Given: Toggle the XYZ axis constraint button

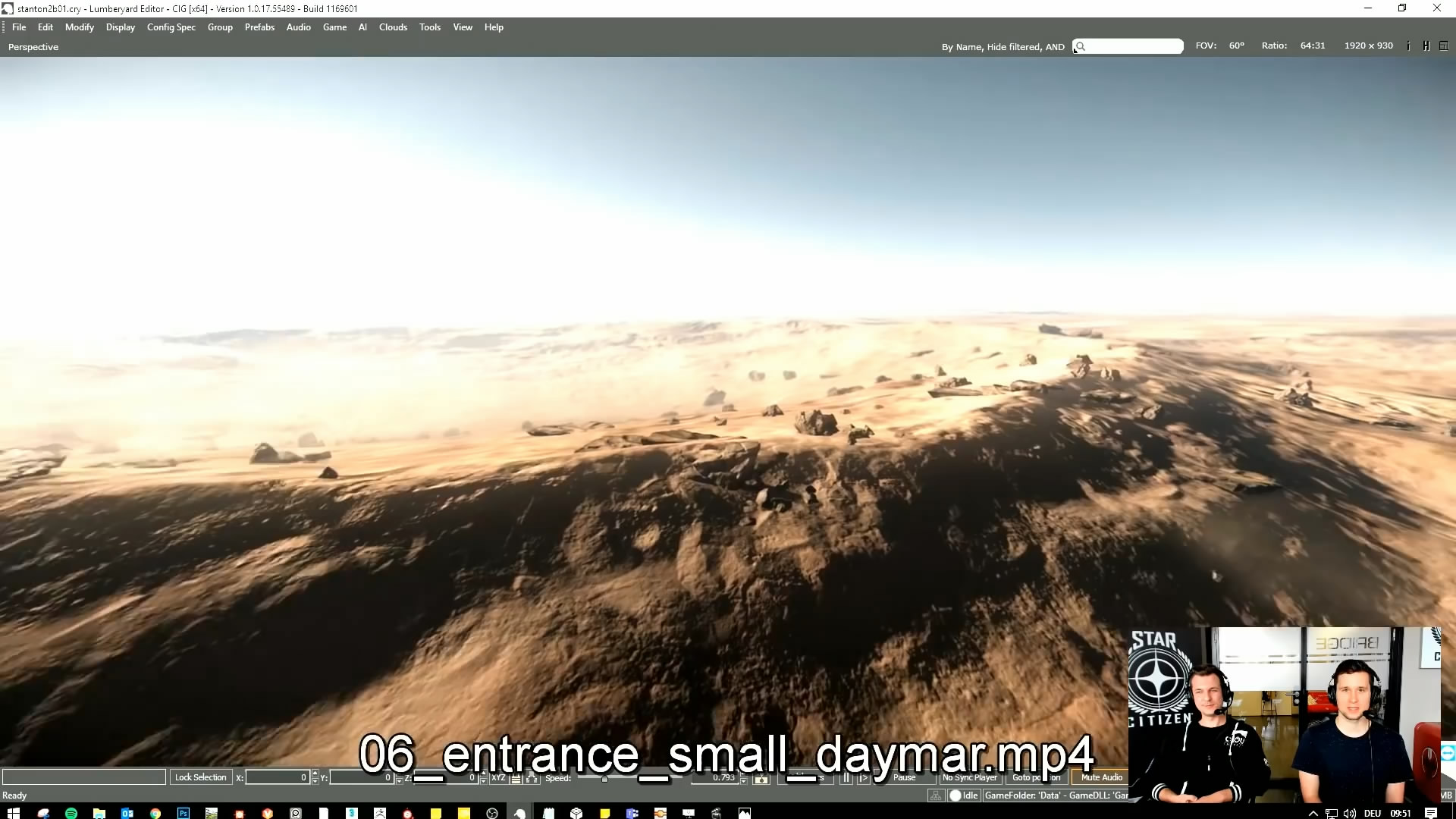Looking at the screenshot, I should pyautogui.click(x=498, y=777).
